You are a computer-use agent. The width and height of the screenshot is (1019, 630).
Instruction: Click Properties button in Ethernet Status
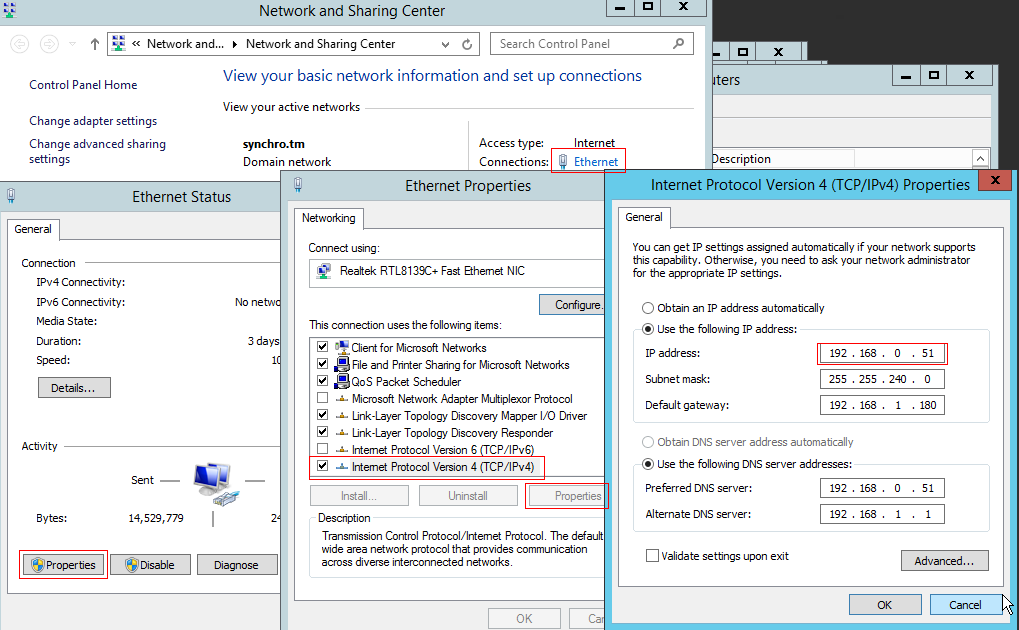[63, 565]
